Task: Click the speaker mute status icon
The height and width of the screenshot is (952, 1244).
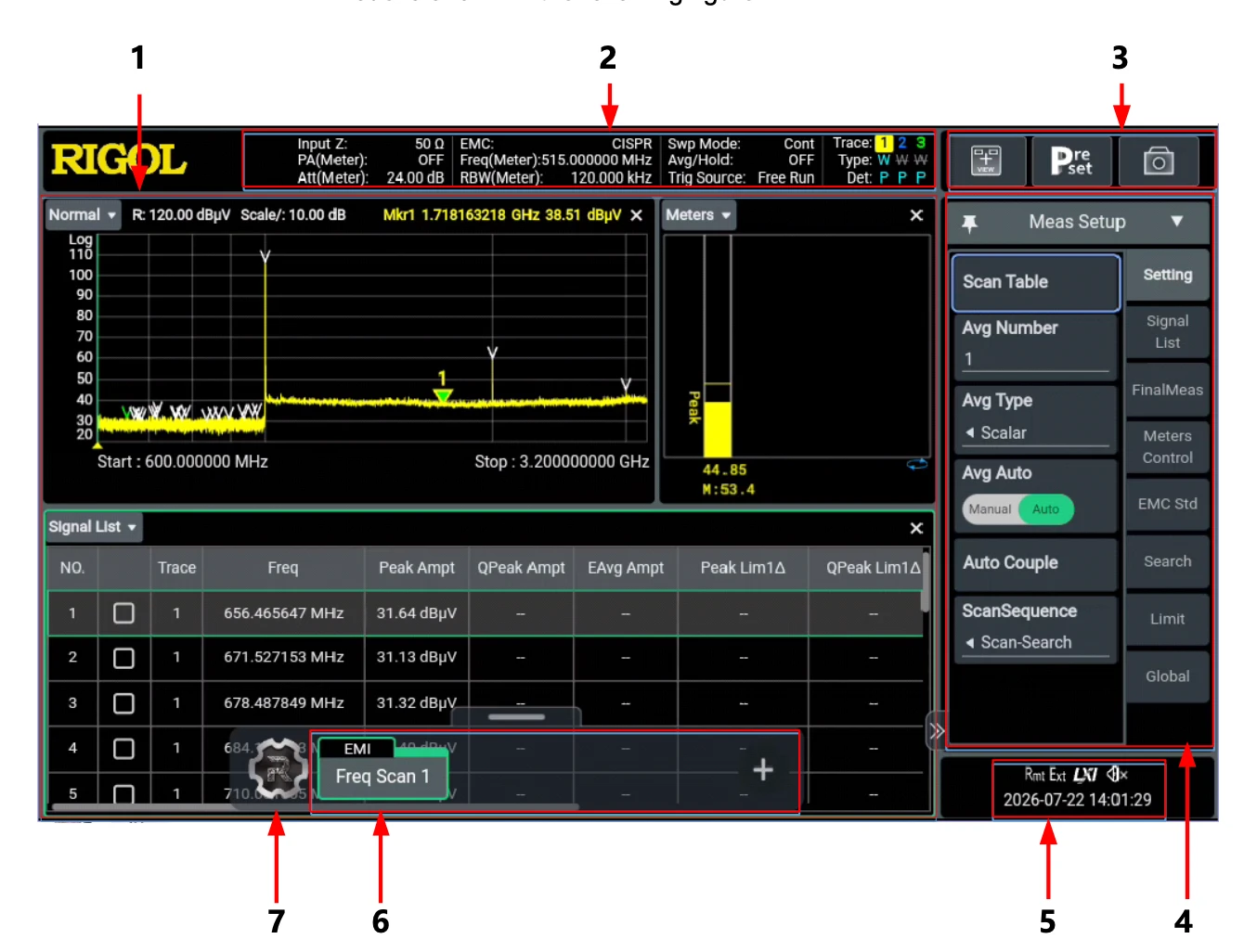Action: pos(1117,774)
